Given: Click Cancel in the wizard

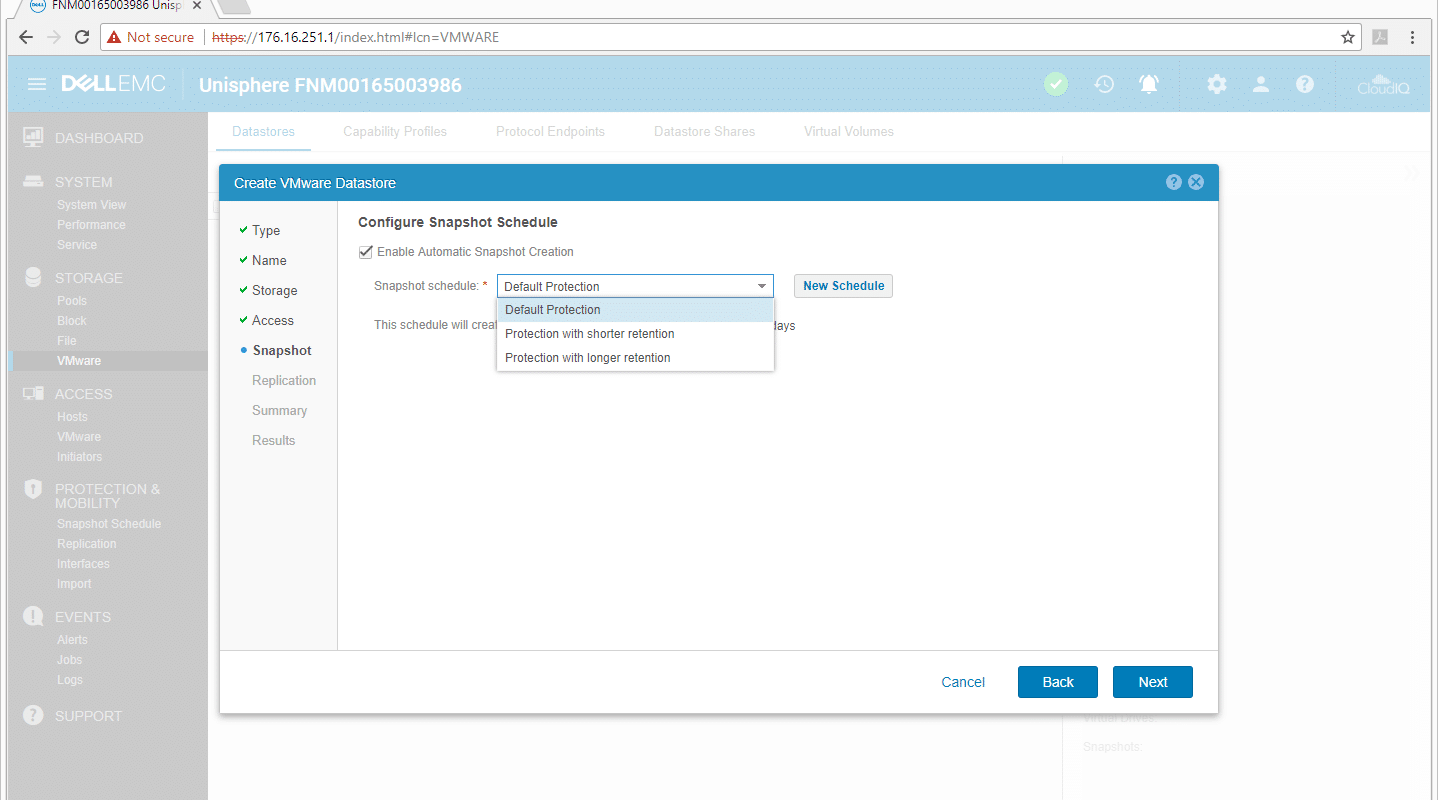Looking at the screenshot, I should pyautogui.click(x=963, y=682).
